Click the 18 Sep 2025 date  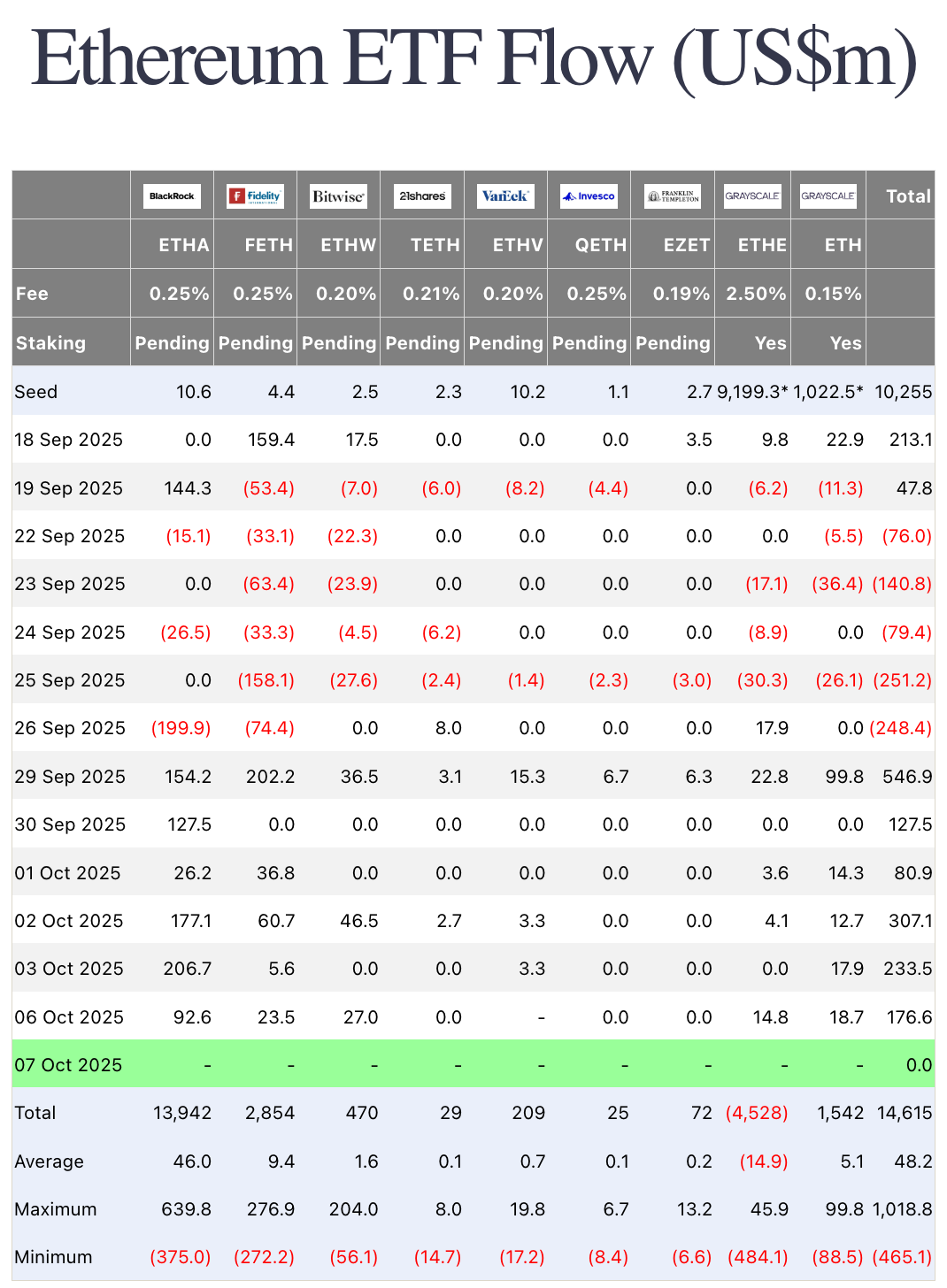click(68, 440)
